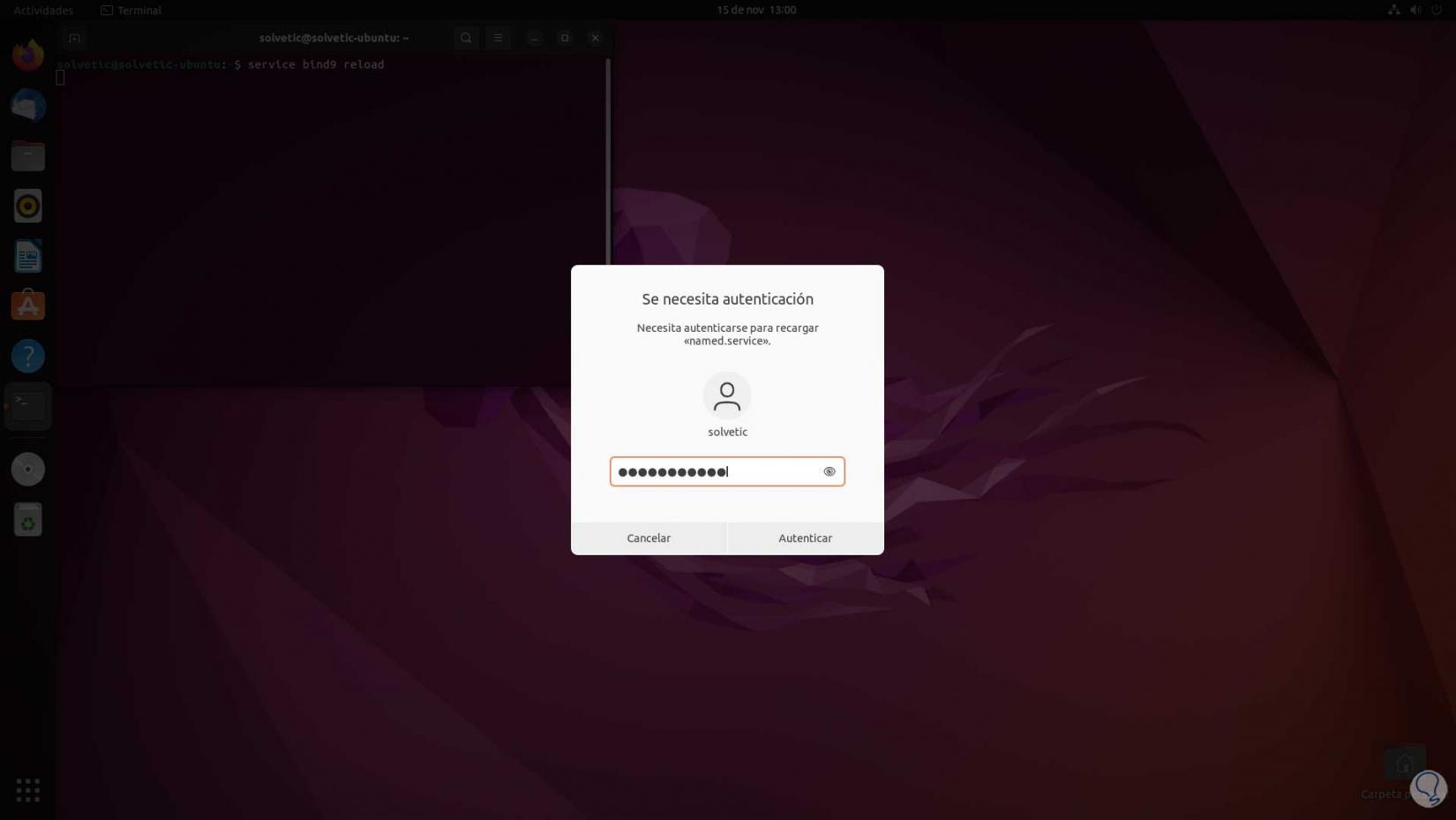Click the Autenticar button

pos(806,538)
